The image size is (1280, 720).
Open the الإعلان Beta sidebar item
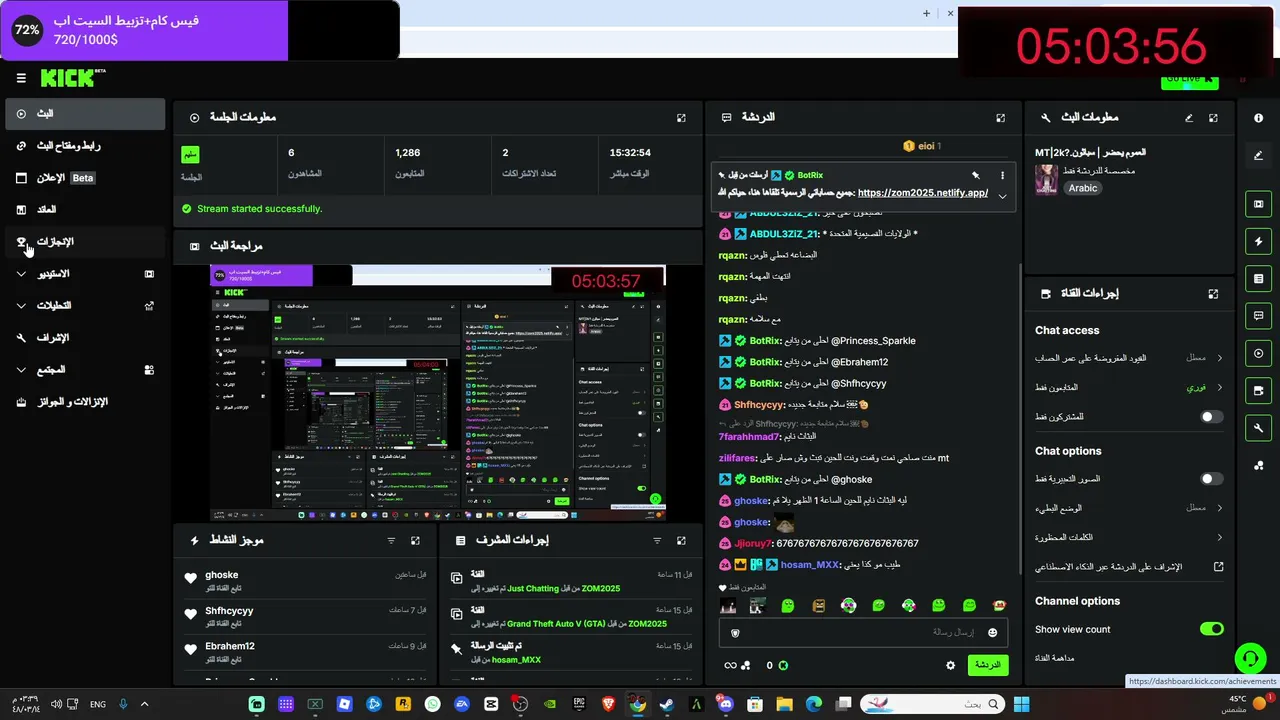84,178
